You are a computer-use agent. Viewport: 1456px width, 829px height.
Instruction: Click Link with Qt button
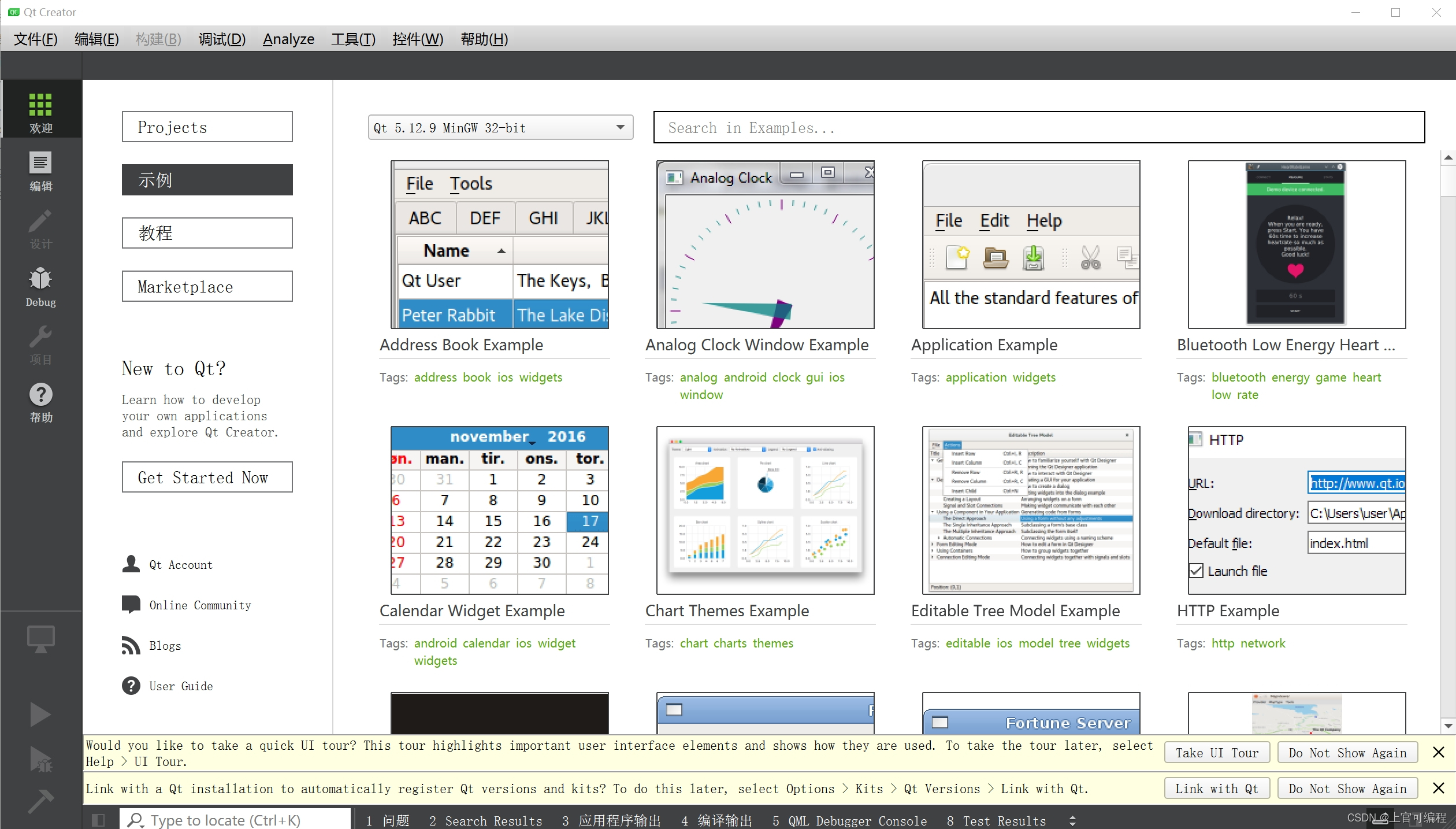[1217, 788]
